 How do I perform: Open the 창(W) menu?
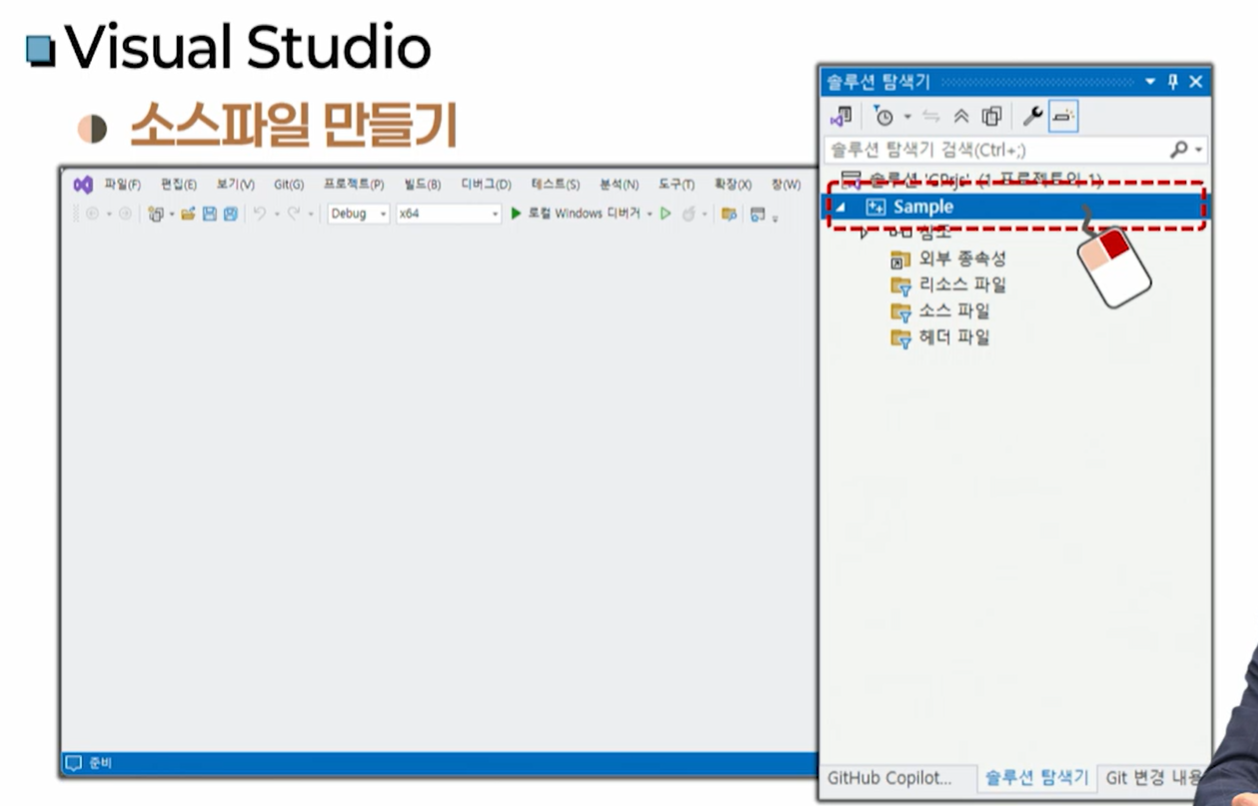pos(786,185)
